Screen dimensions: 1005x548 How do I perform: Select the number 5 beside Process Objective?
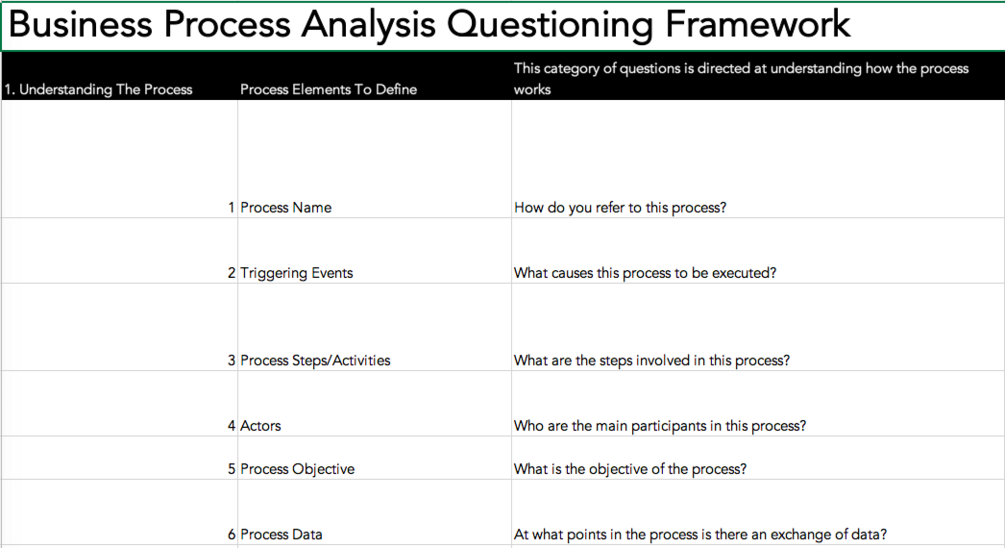(231, 468)
